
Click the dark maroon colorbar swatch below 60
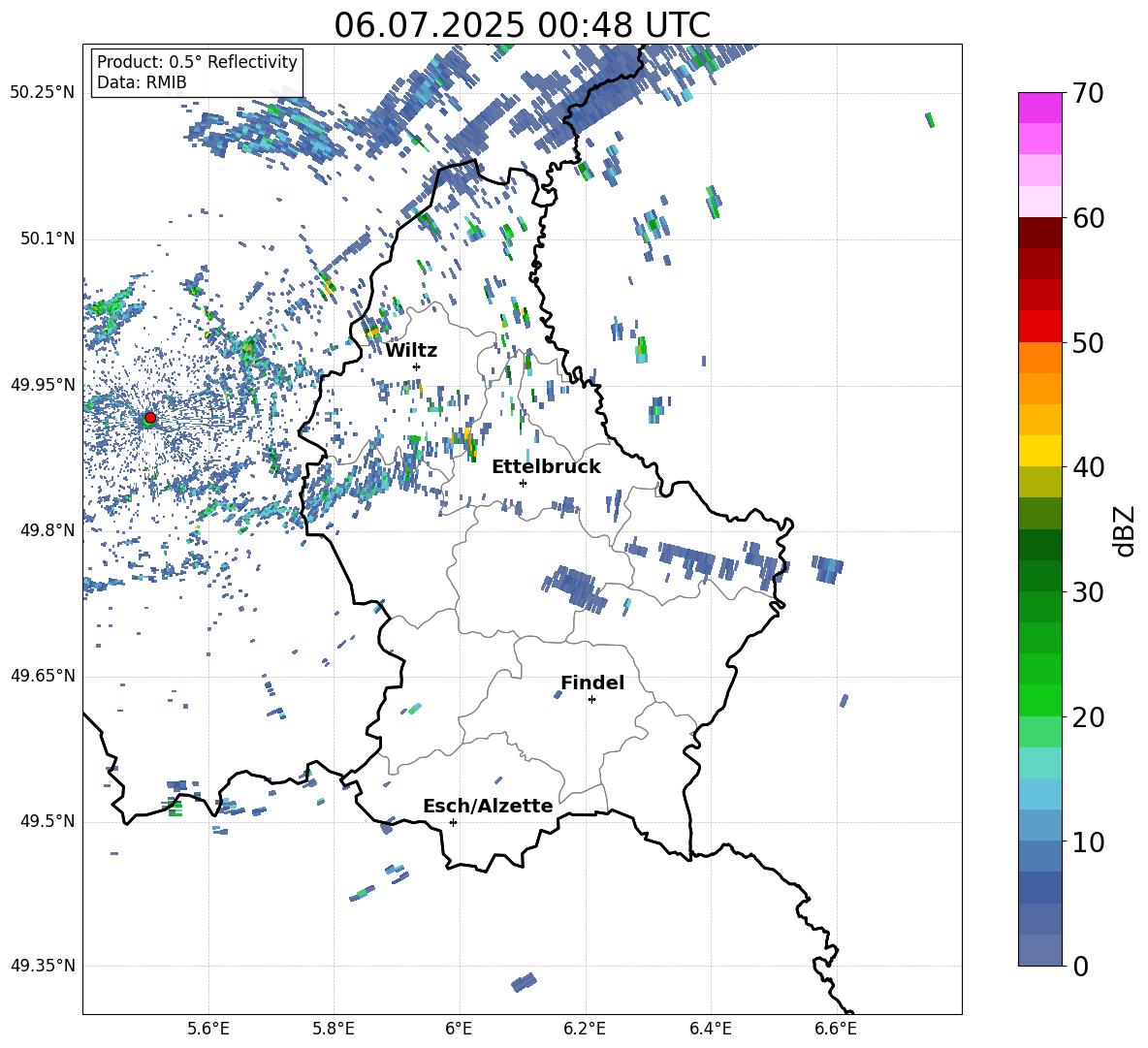point(1039,233)
